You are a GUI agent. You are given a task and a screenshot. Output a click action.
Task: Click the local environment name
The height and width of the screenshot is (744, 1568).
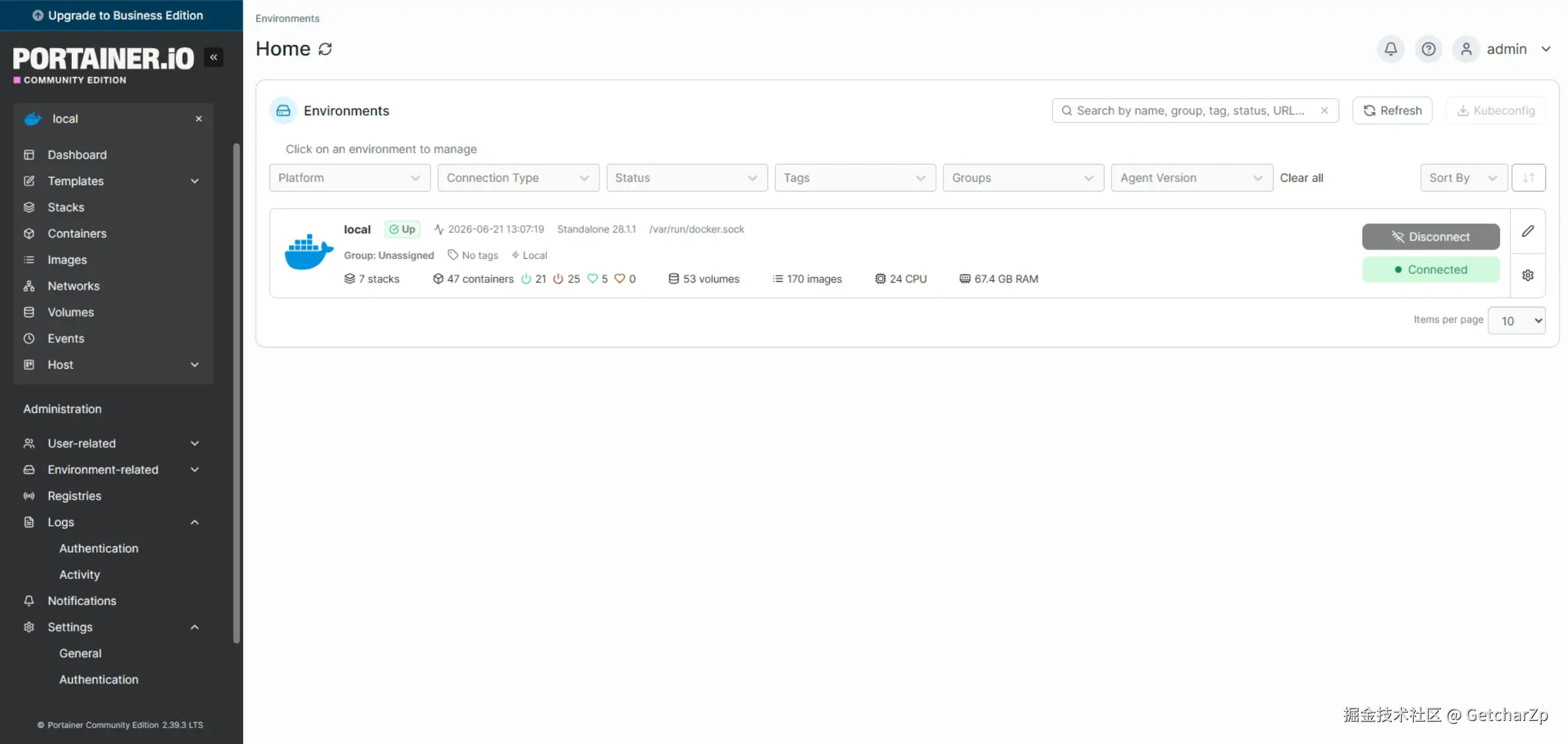tap(357, 229)
